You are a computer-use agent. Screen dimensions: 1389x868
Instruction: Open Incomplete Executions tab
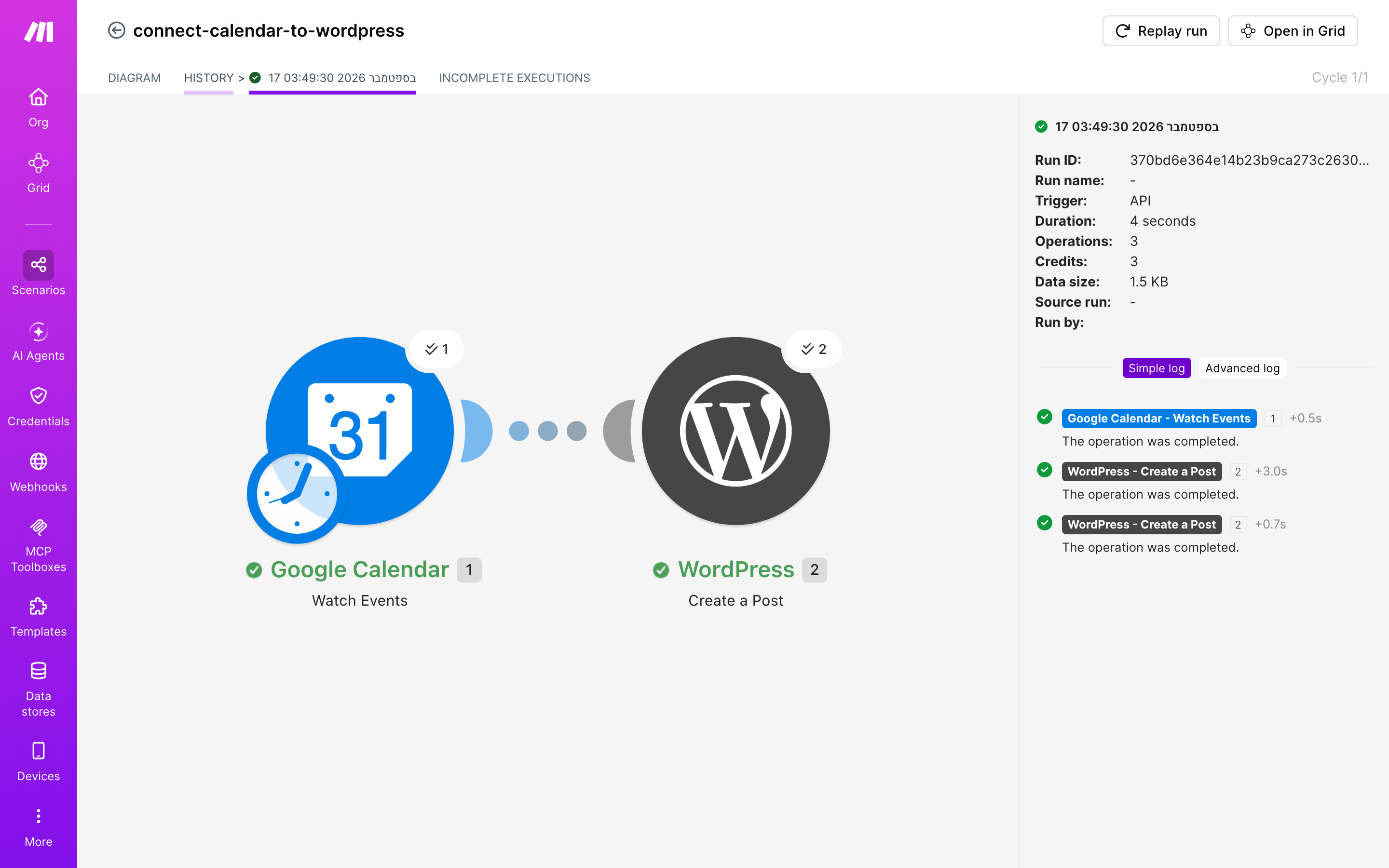click(x=514, y=78)
